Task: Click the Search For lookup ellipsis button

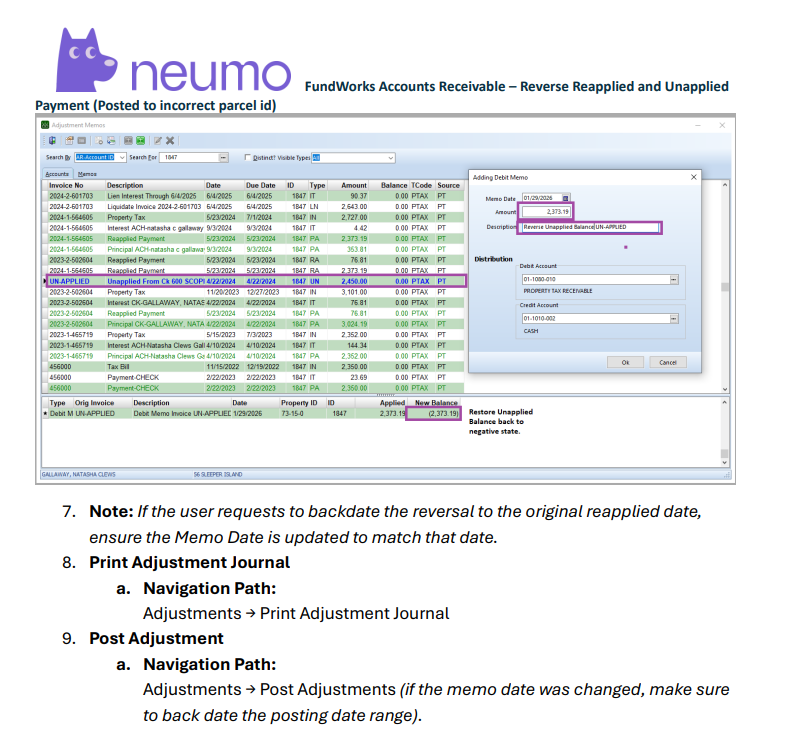Action: 220,157
